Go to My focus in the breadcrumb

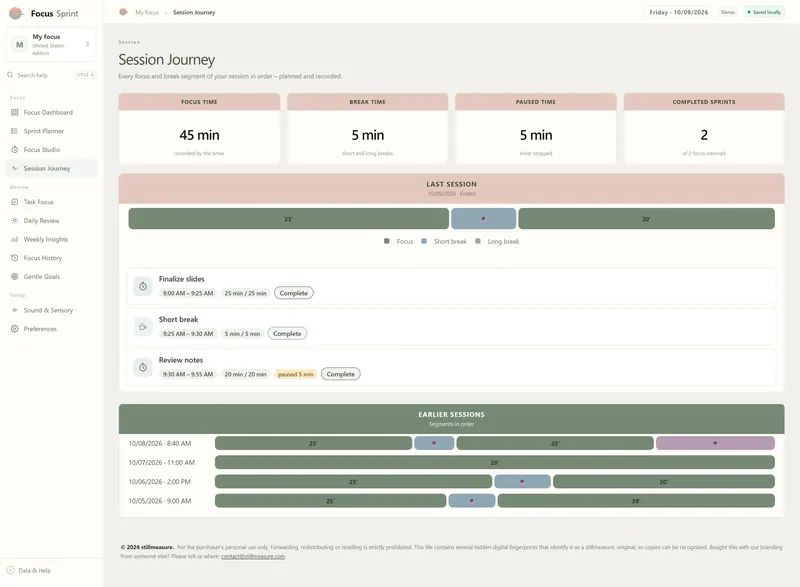point(147,12)
